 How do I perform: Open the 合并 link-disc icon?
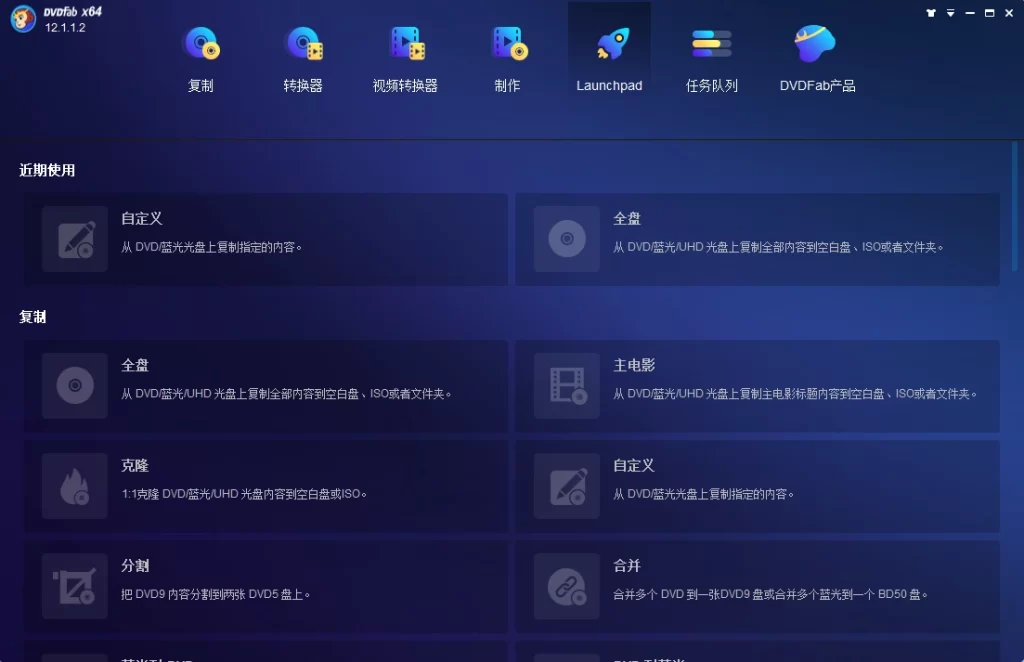coord(567,586)
